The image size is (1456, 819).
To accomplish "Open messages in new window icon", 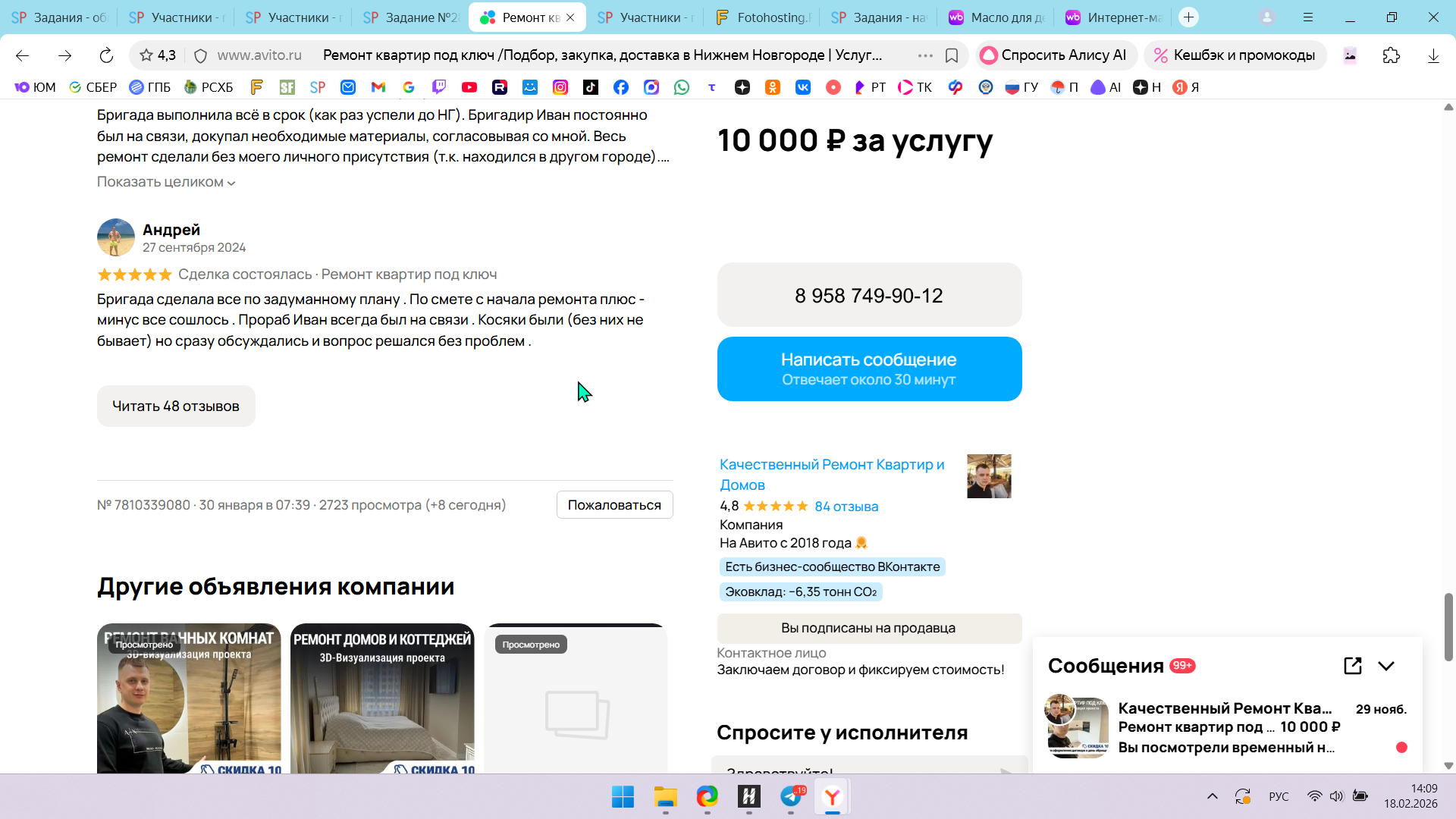I will [1352, 666].
